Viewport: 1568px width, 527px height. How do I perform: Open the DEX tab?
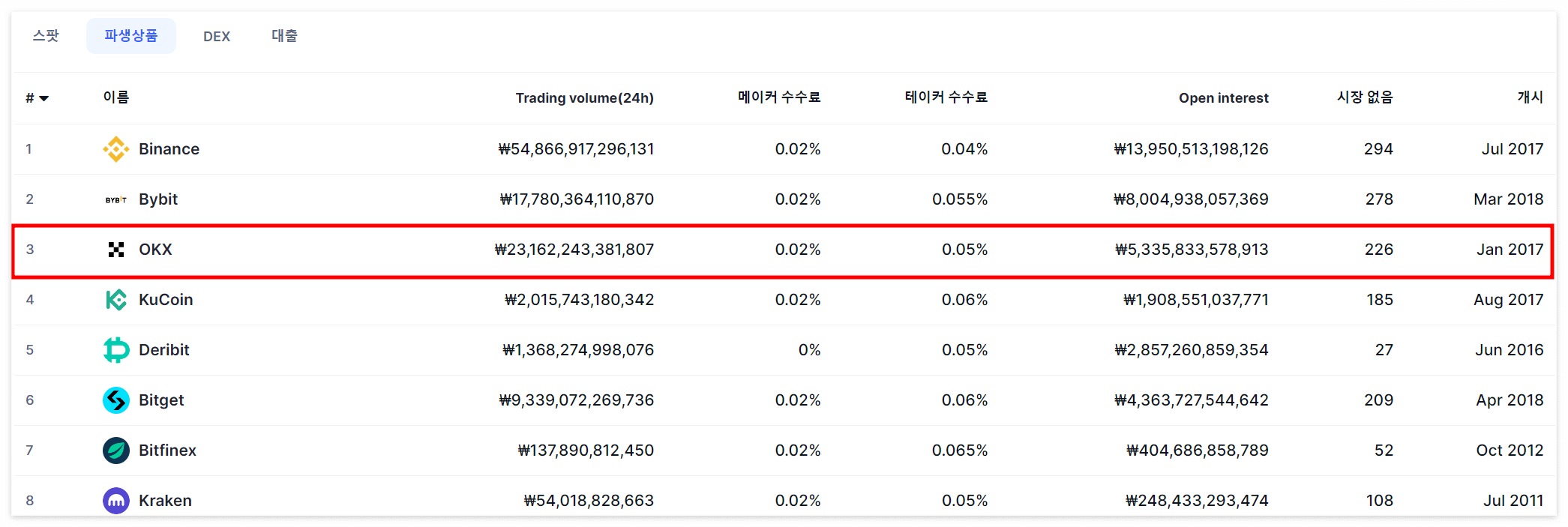point(217,36)
